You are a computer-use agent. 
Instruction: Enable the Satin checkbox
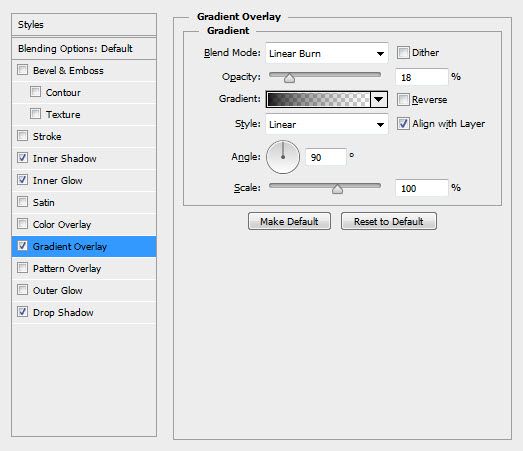tap(22, 202)
